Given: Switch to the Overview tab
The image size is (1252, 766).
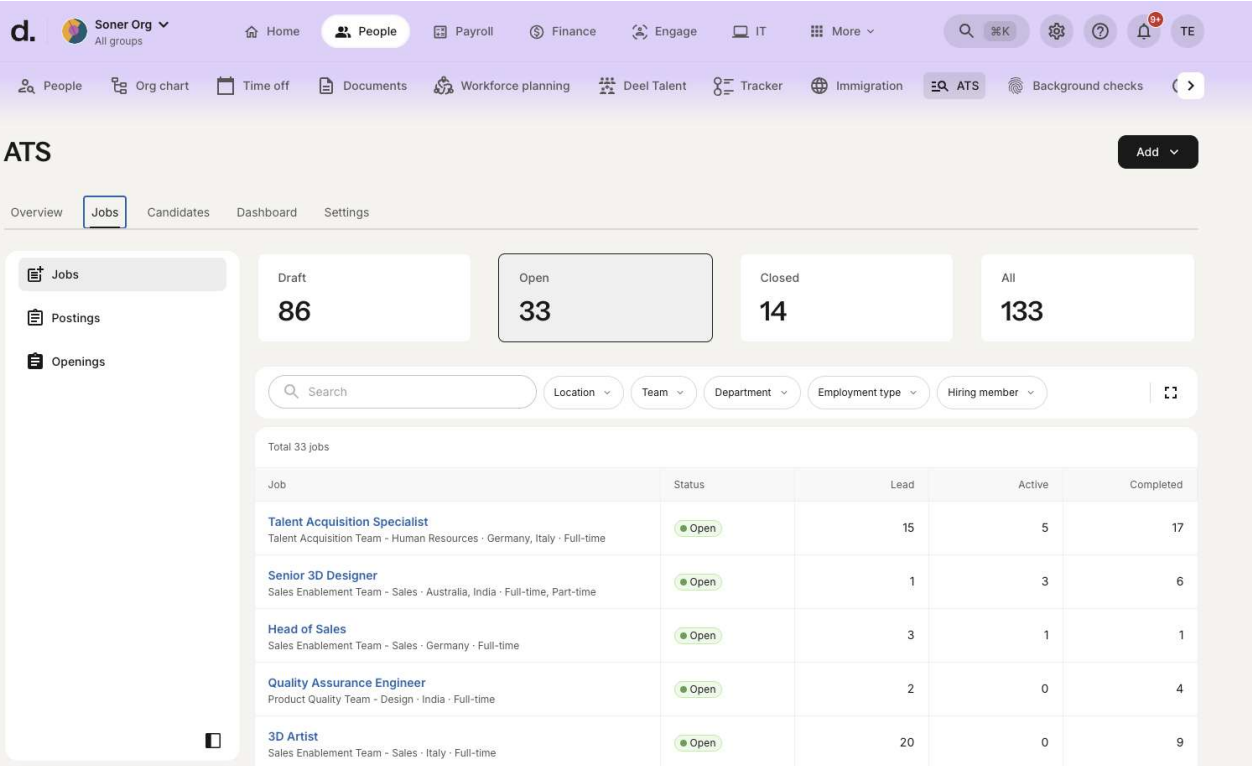Looking at the screenshot, I should [x=37, y=212].
